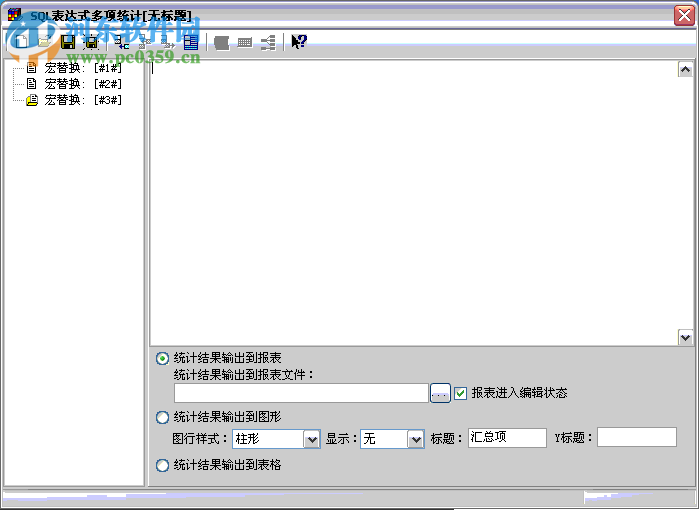
Task: Click the floppy disk save icon
Action: click(x=68, y=42)
